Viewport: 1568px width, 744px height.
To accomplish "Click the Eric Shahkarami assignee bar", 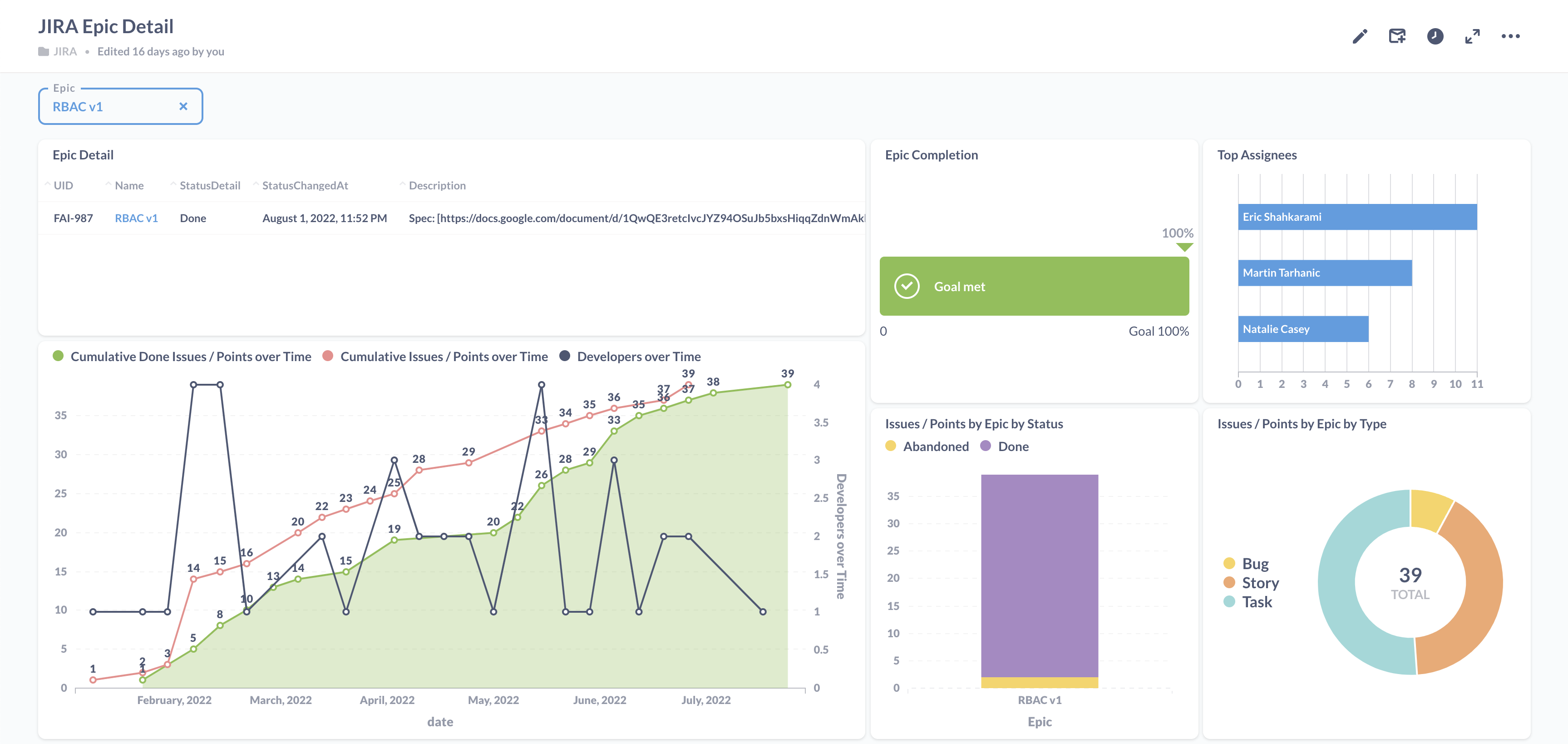I will 1357,217.
